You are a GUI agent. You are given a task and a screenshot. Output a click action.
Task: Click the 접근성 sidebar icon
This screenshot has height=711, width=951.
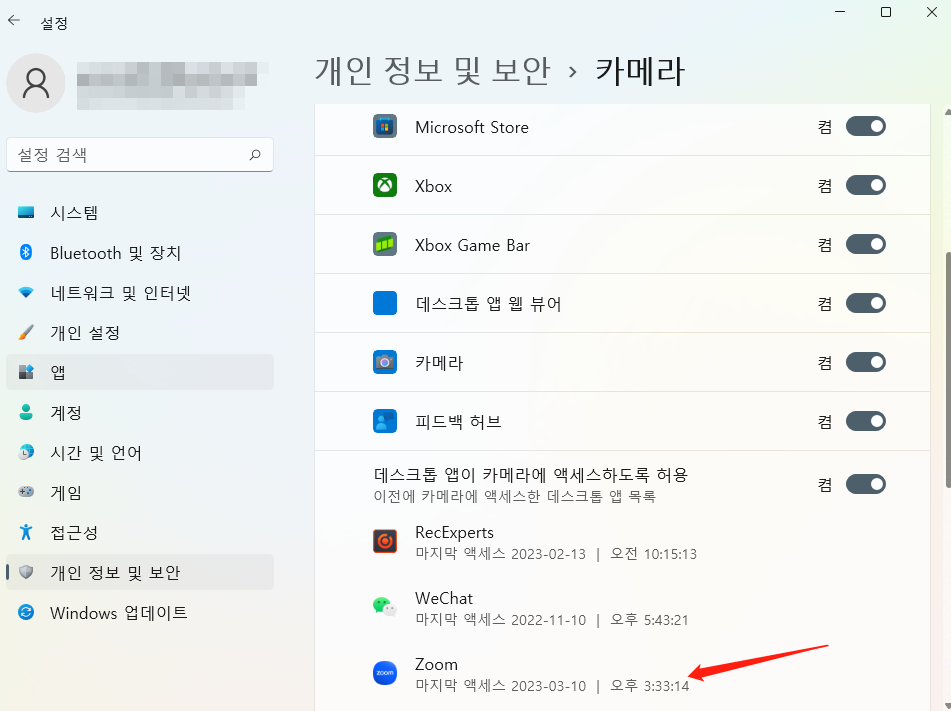pyautogui.click(x=27, y=533)
